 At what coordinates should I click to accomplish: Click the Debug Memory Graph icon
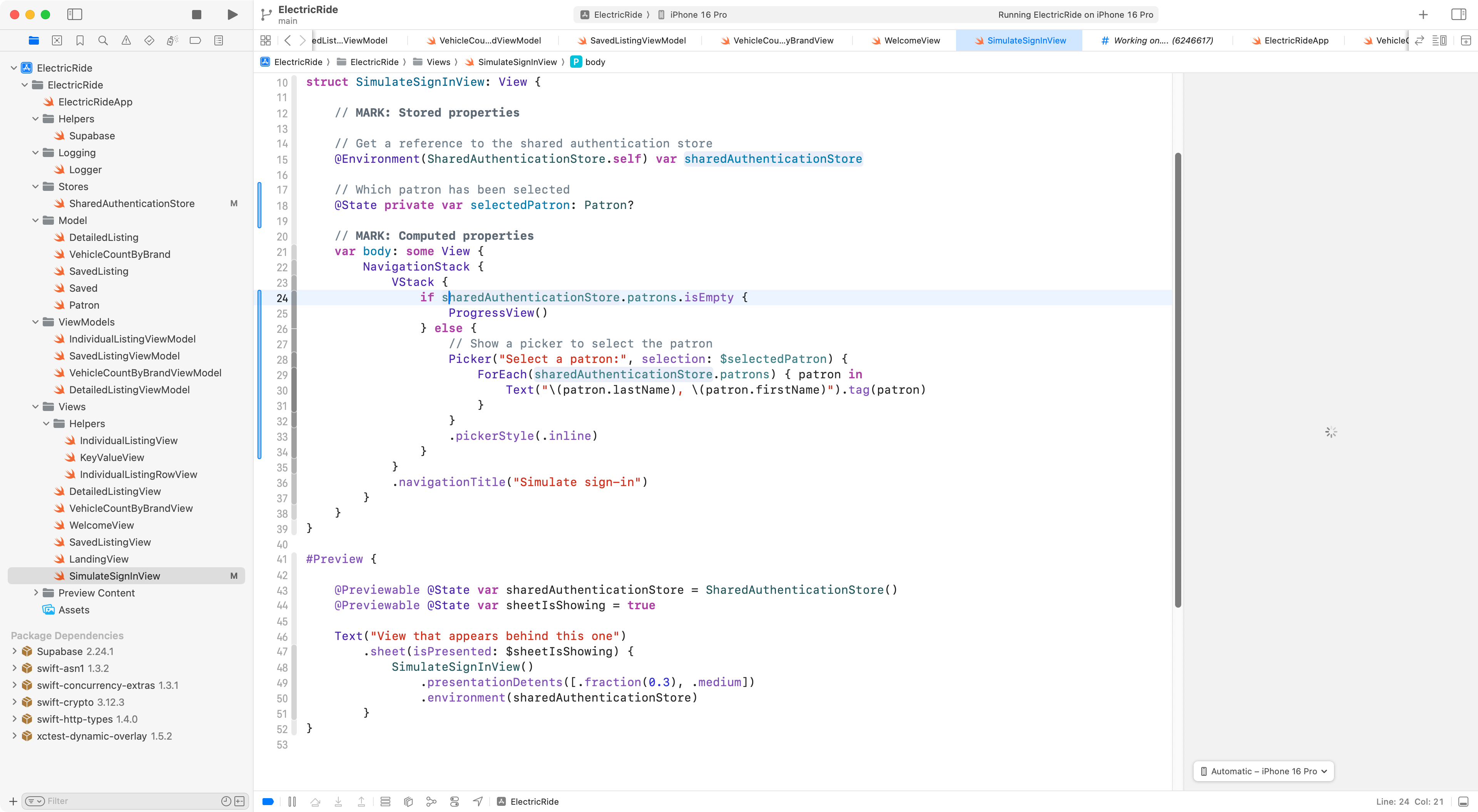coord(431,802)
